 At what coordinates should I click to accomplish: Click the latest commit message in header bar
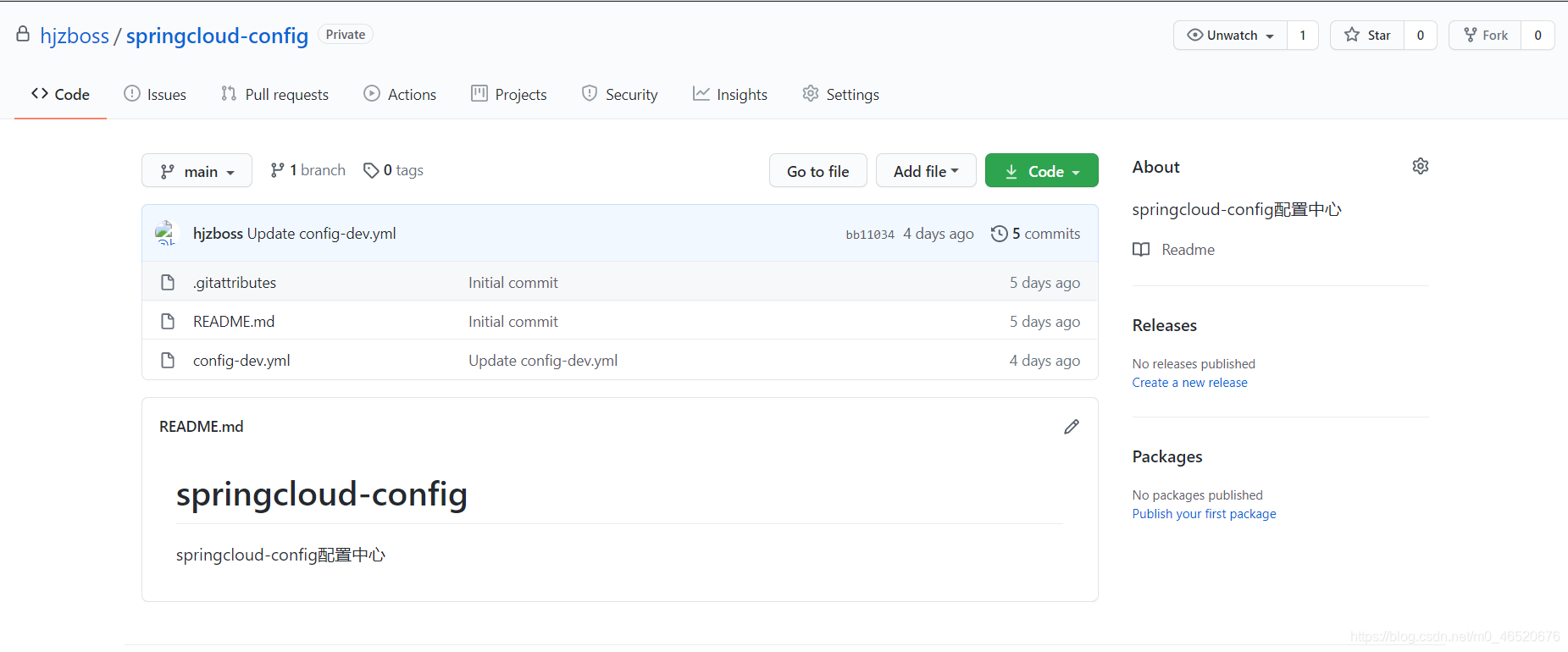click(x=322, y=234)
